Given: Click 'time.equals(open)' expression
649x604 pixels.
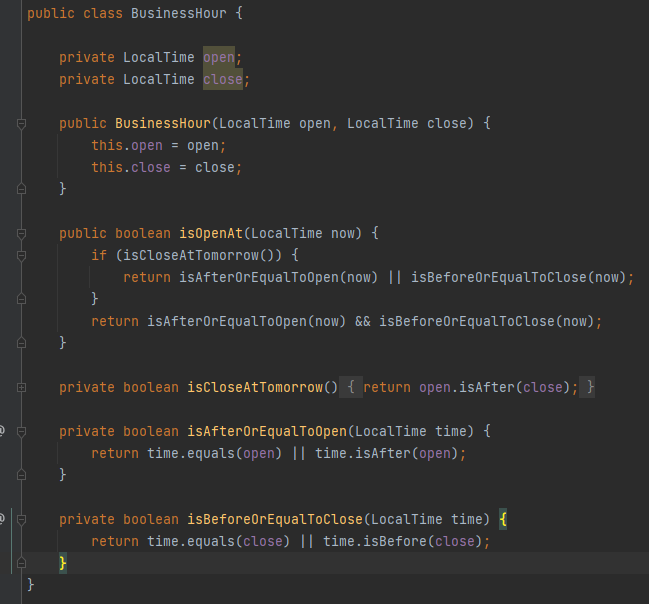Looking at the screenshot, I should coord(214,453).
